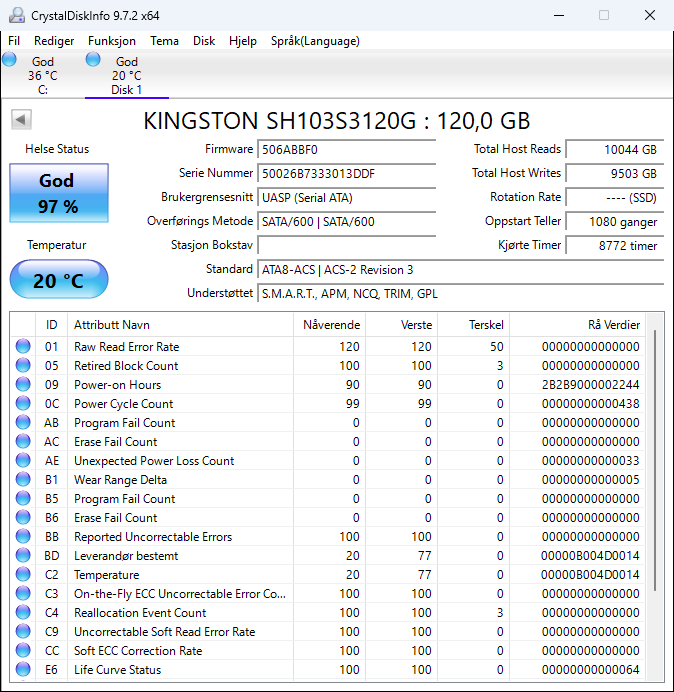Click status orb of Reallocation Event Count
The width and height of the screenshot is (674, 692).
click(23, 612)
